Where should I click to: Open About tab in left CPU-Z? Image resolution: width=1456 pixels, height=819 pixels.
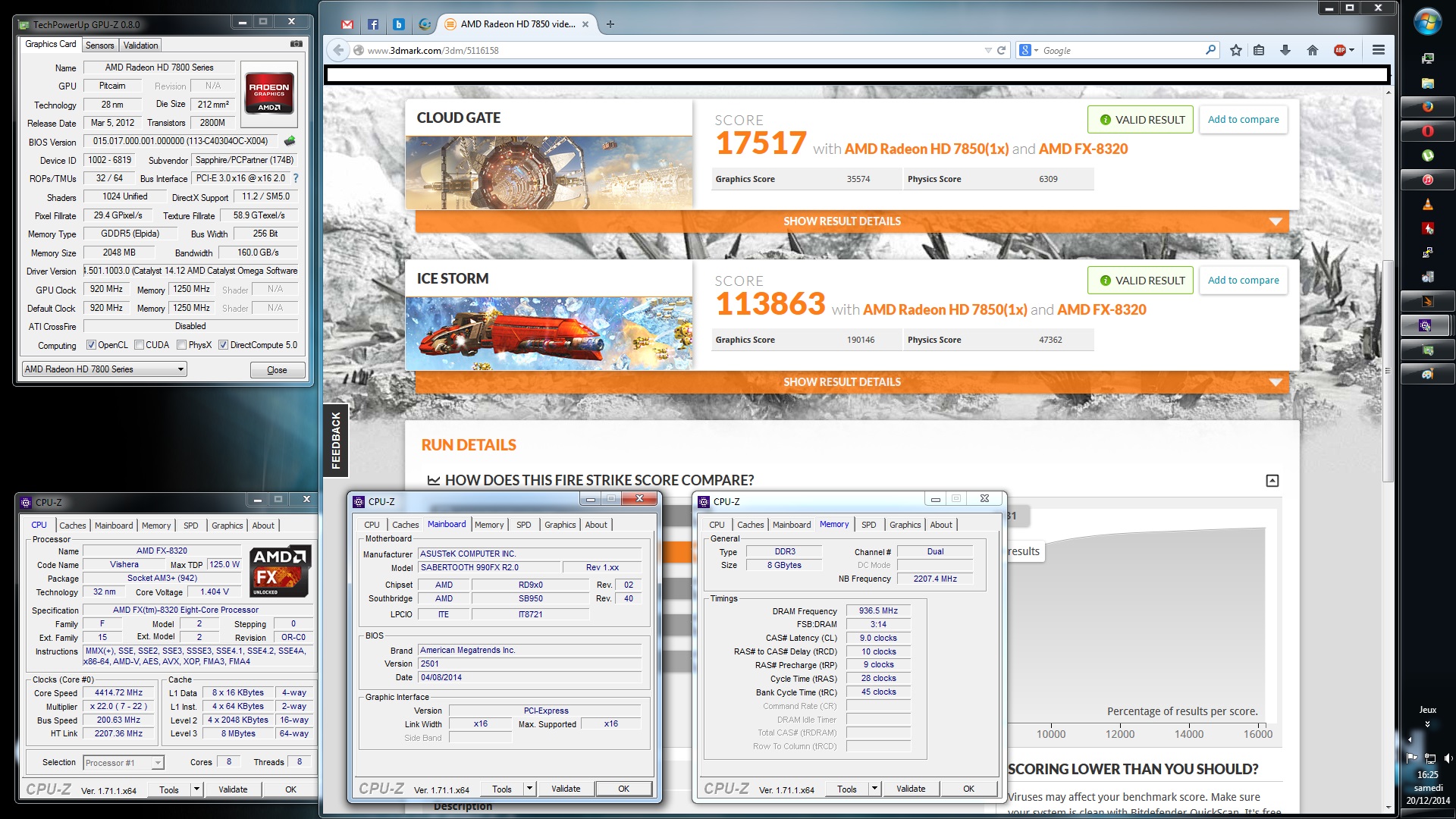tap(263, 526)
